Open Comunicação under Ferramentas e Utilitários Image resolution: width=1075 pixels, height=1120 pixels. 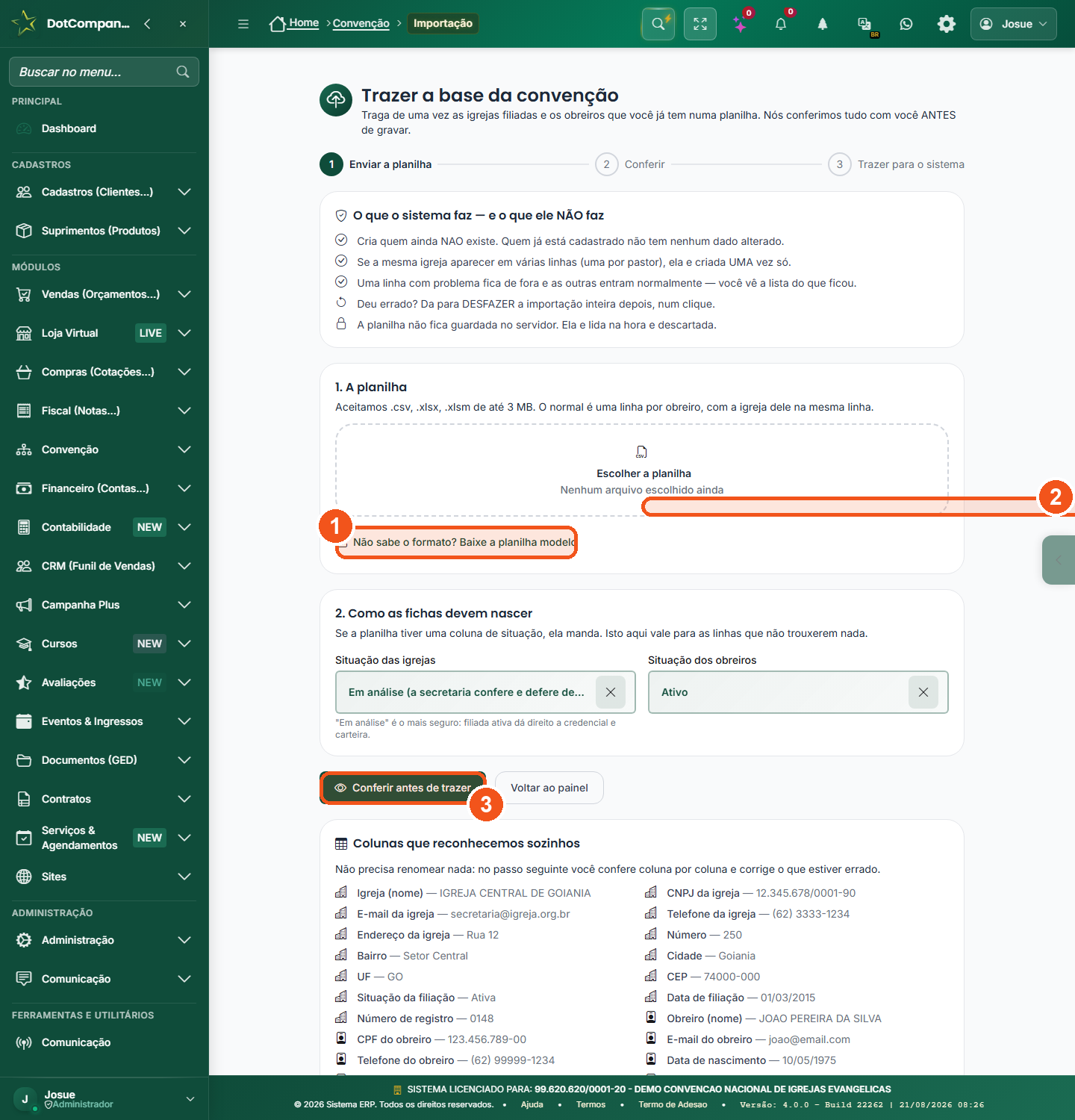(x=105, y=1042)
